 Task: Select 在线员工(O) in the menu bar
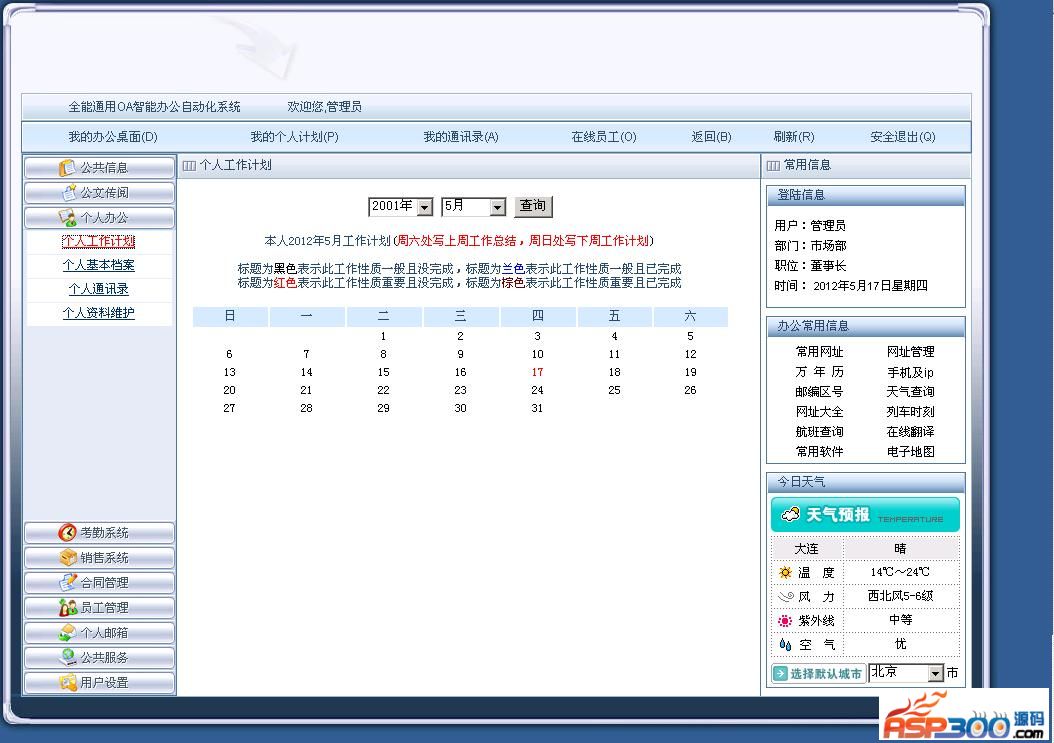pos(603,137)
